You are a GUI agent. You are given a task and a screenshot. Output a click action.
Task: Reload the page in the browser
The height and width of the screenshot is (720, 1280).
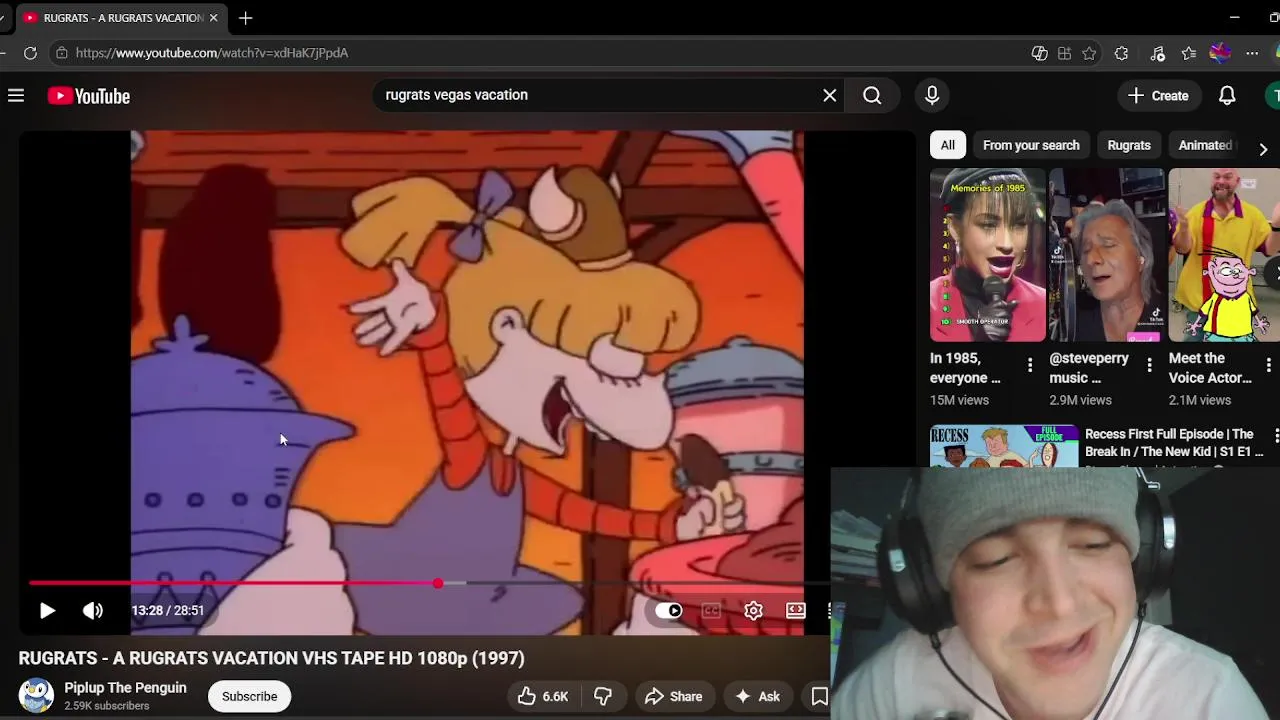(x=30, y=53)
